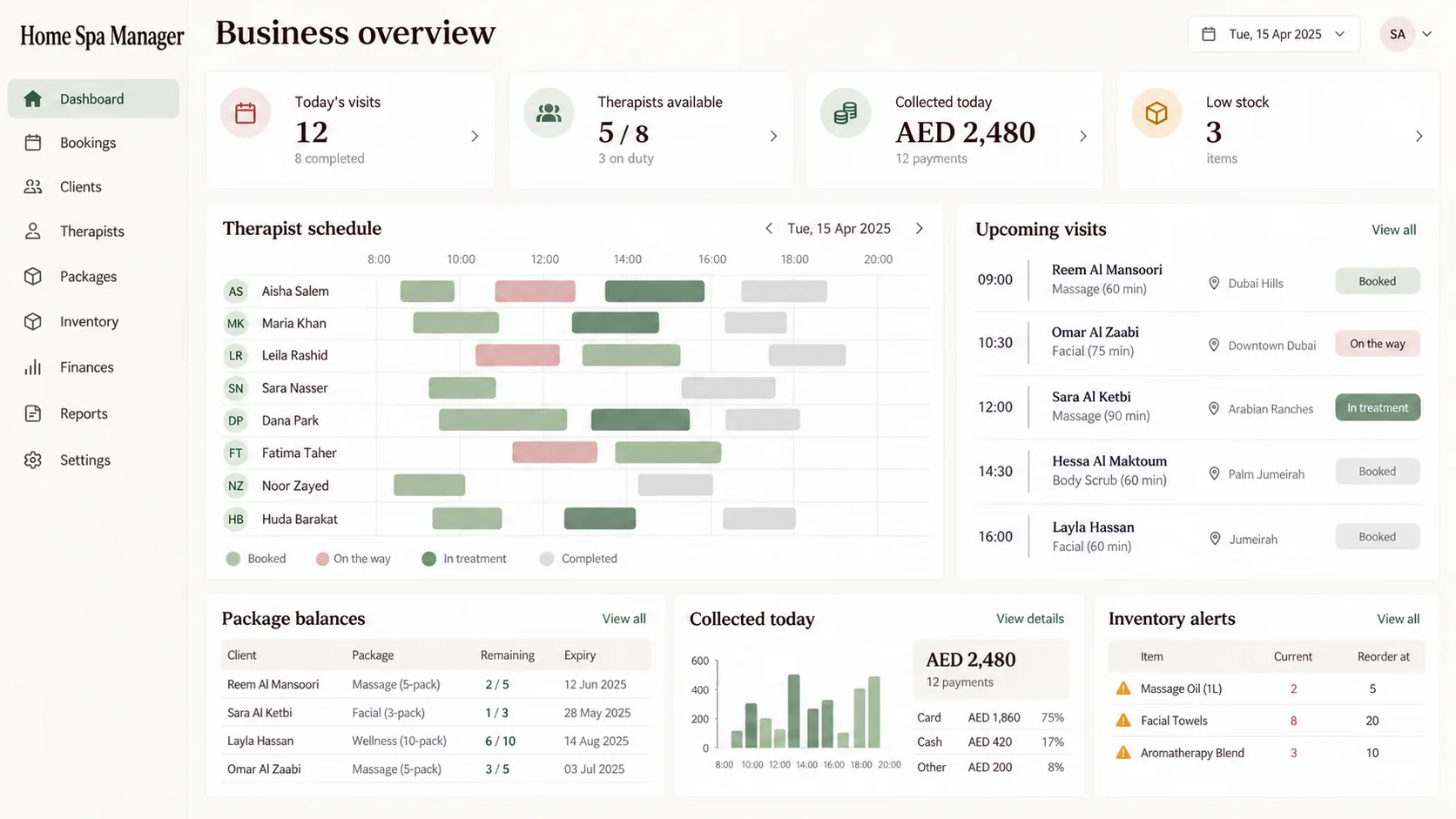Click the calendar icon in the date picker

[x=1209, y=34]
